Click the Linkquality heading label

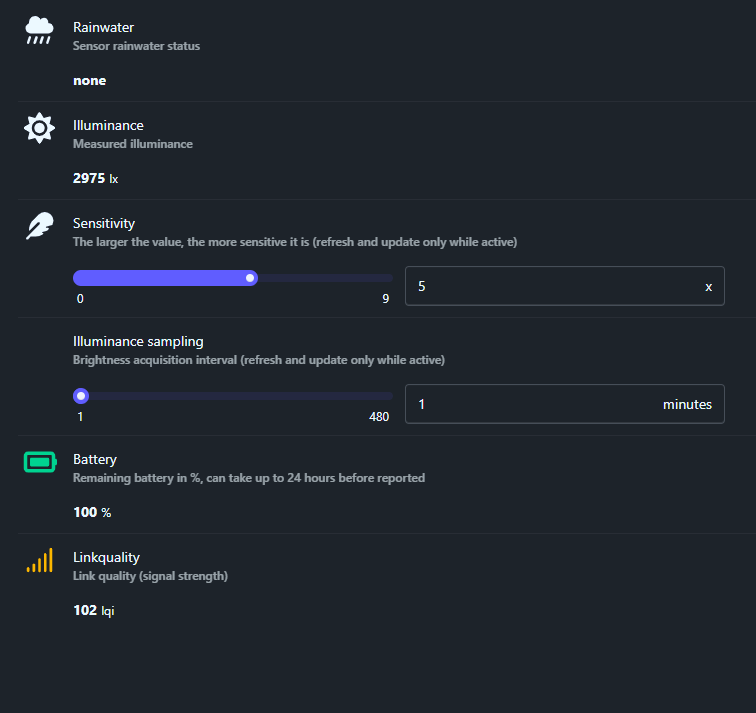(106, 557)
